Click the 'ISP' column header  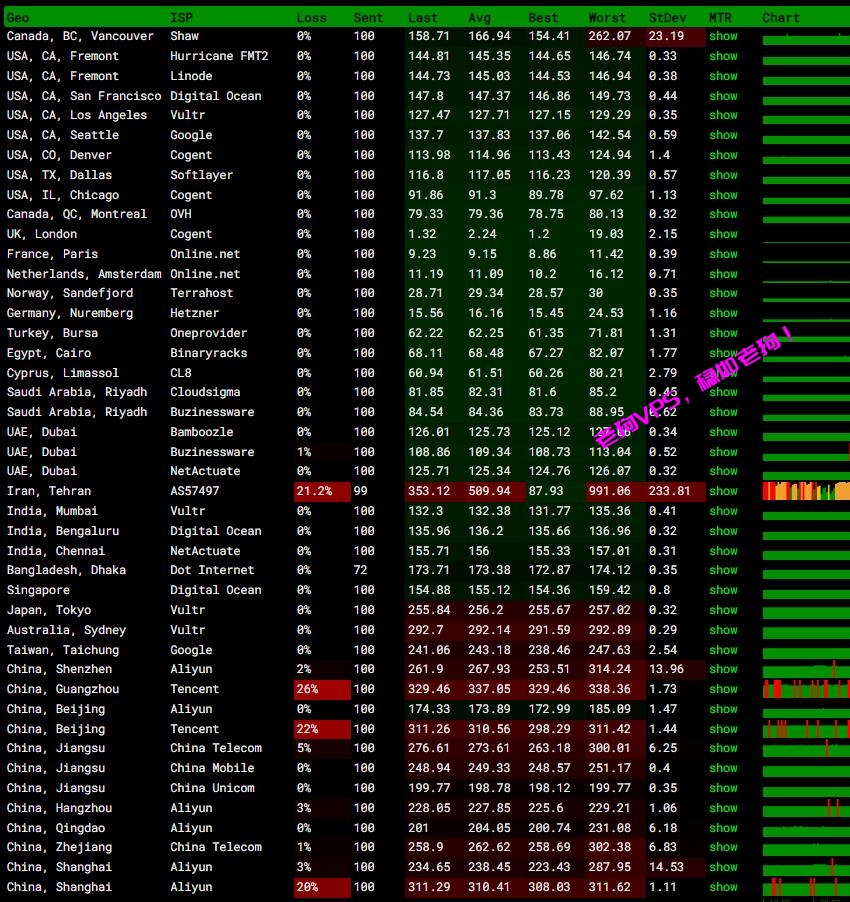(x=181, y=18)
